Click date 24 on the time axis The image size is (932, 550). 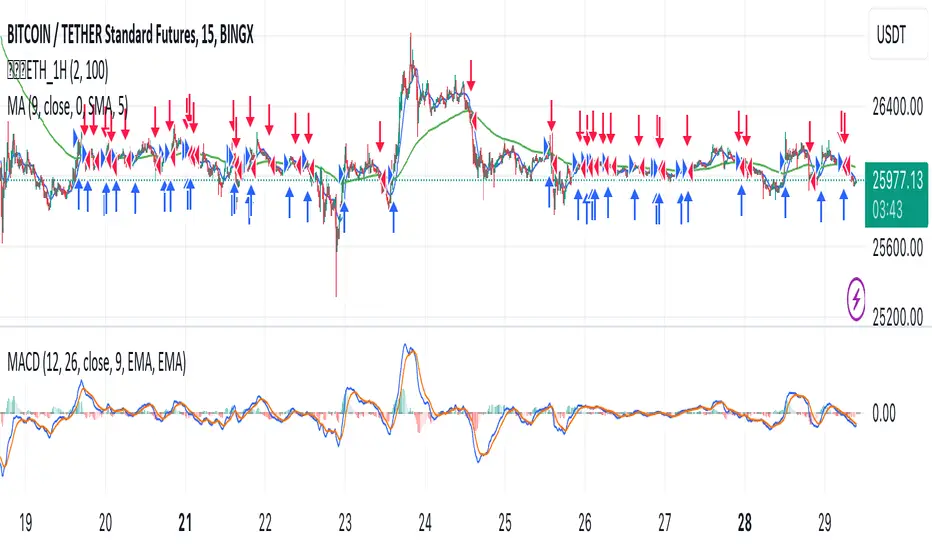click(x=425, y=523)
